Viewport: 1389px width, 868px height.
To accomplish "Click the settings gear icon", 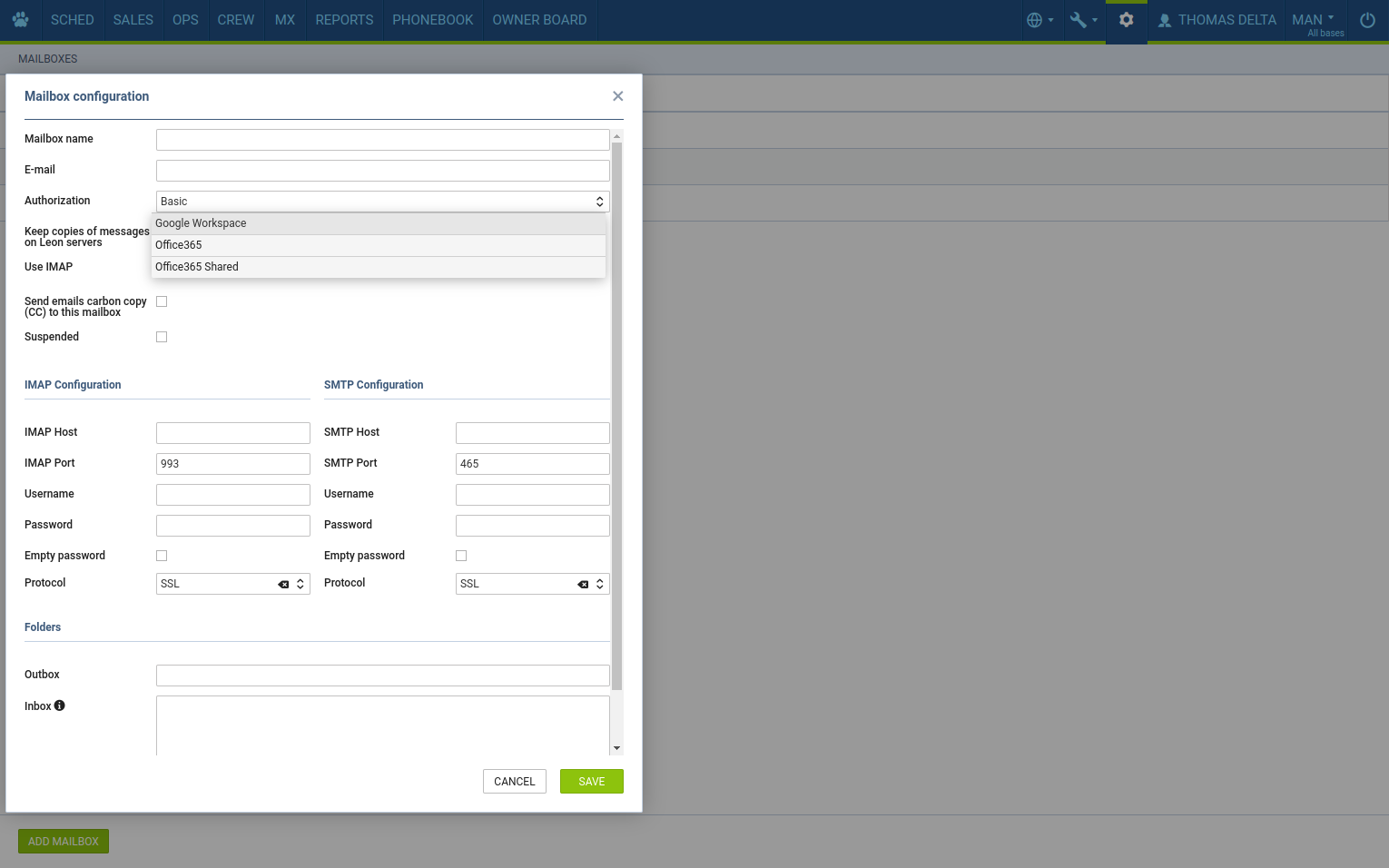I will (x=1126, y=20).
